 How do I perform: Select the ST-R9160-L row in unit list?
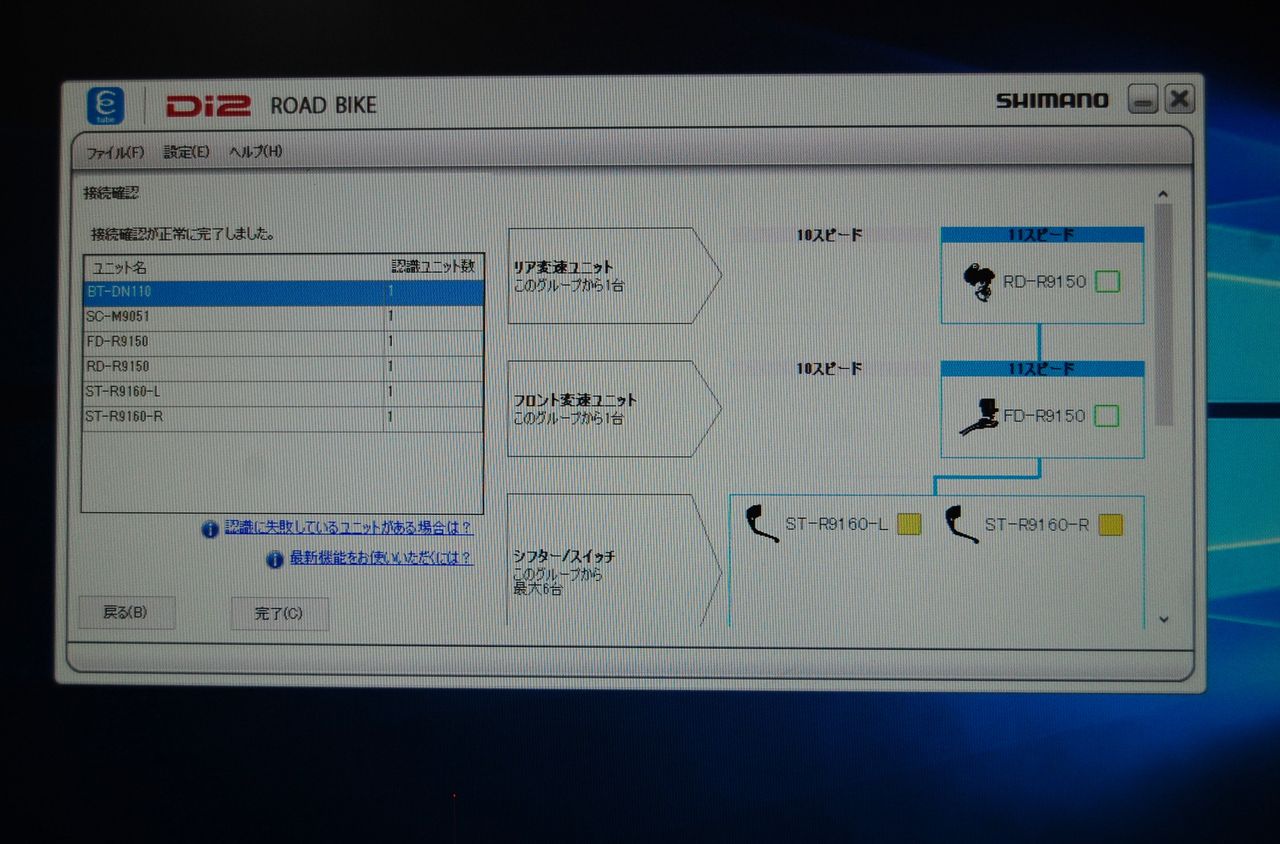[283, 392]
